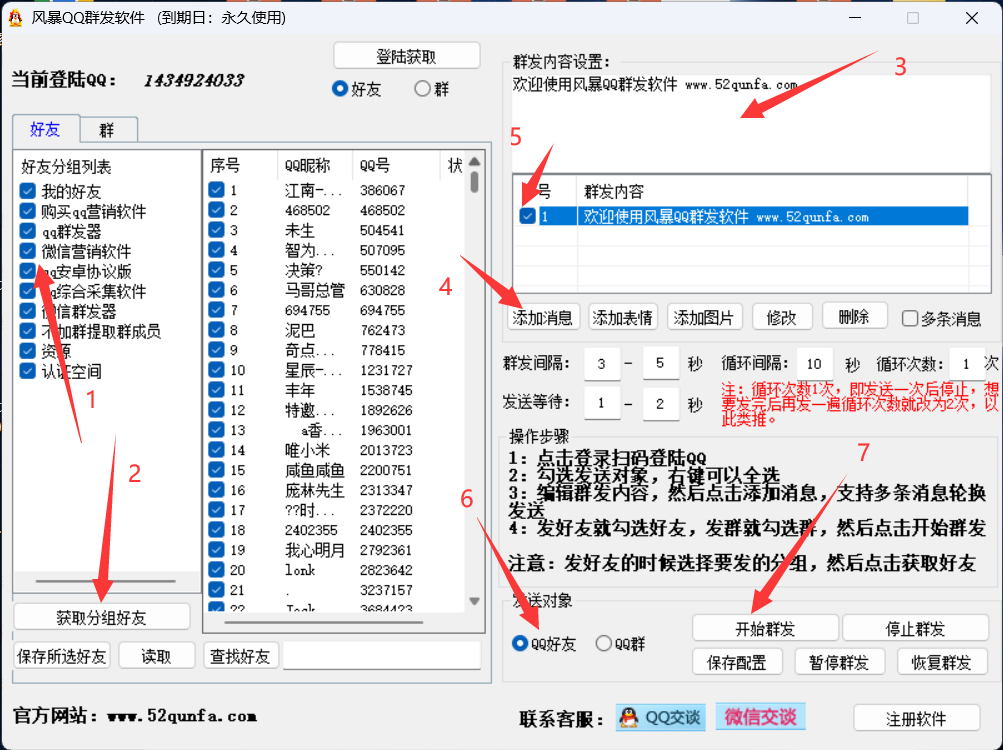The width and height of the screenshot is (1003, 750).
Task: Uncheck friend row 6 马哥总管 checkbox
Action: coord(216,290)
